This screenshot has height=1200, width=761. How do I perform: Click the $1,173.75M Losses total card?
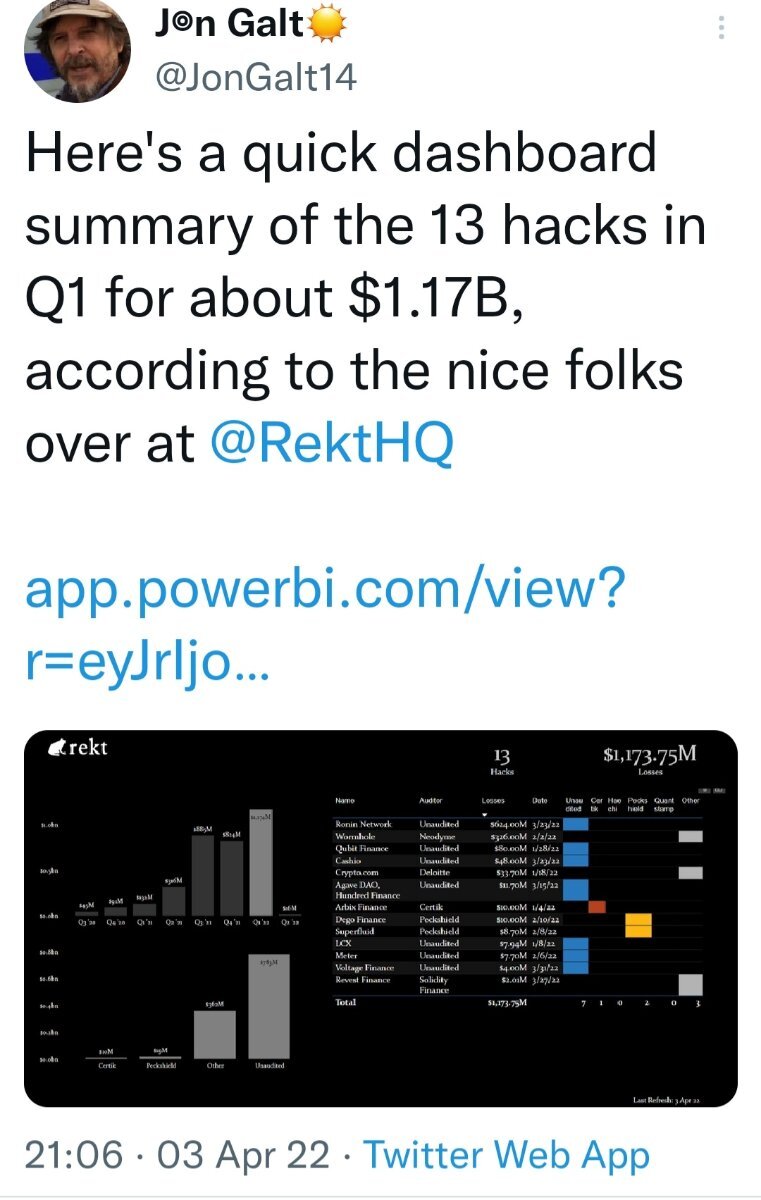pos(651,760)
